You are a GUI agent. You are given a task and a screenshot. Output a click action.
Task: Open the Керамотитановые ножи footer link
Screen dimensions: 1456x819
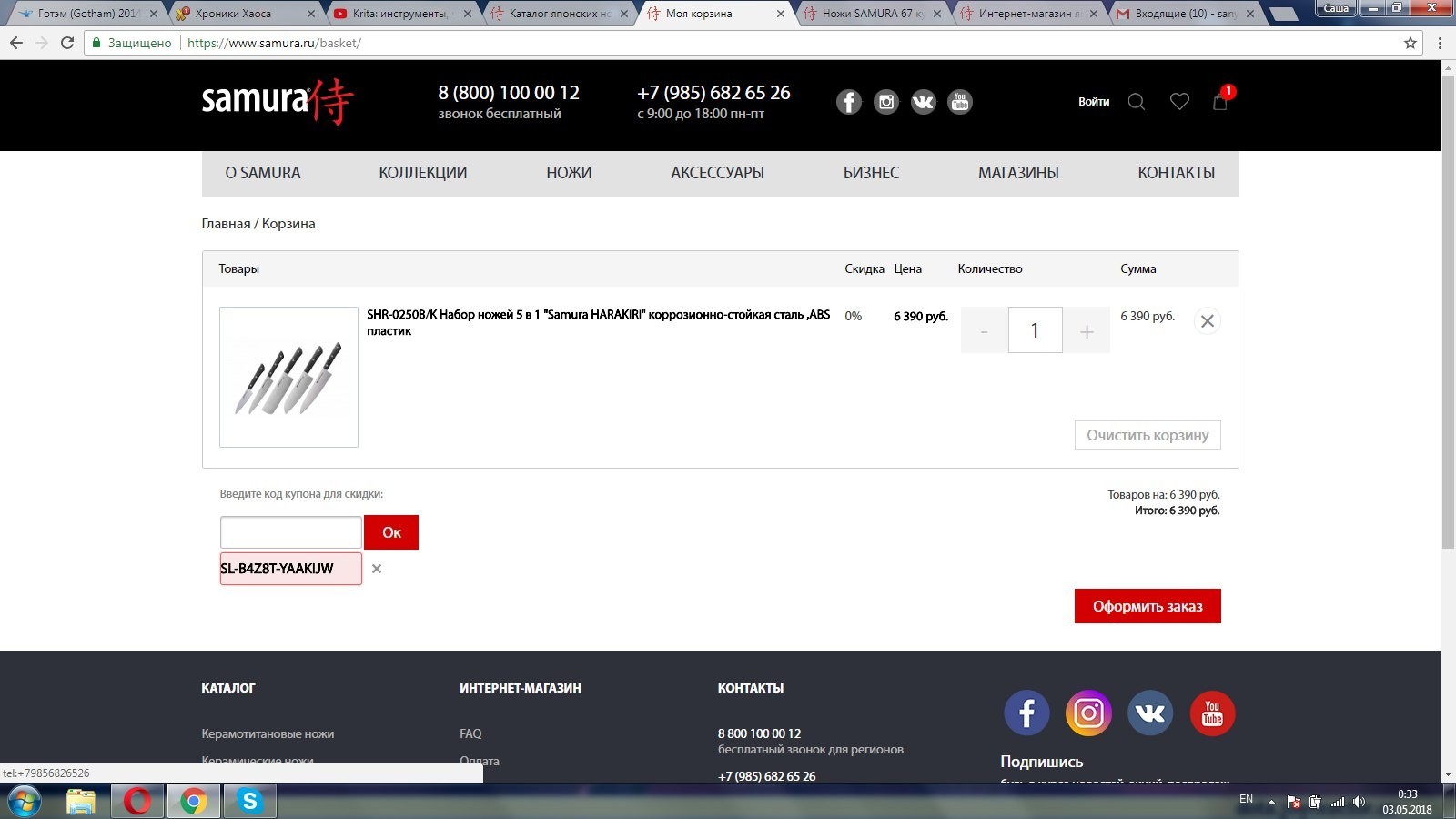coord(268,733)
